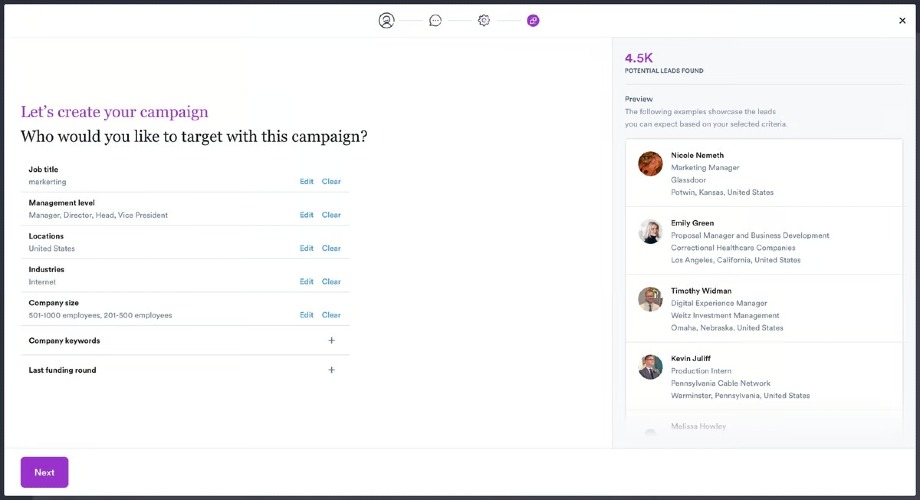The width and height of the screenshot is (920, 500).
Task: Click 'Weitz Investment Management' company text
Action: (x=725, y=315)
